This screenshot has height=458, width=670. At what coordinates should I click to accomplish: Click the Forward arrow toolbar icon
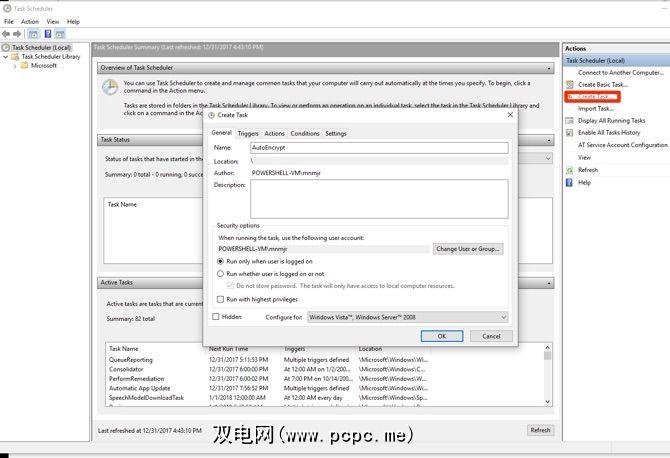click(17, 34)
